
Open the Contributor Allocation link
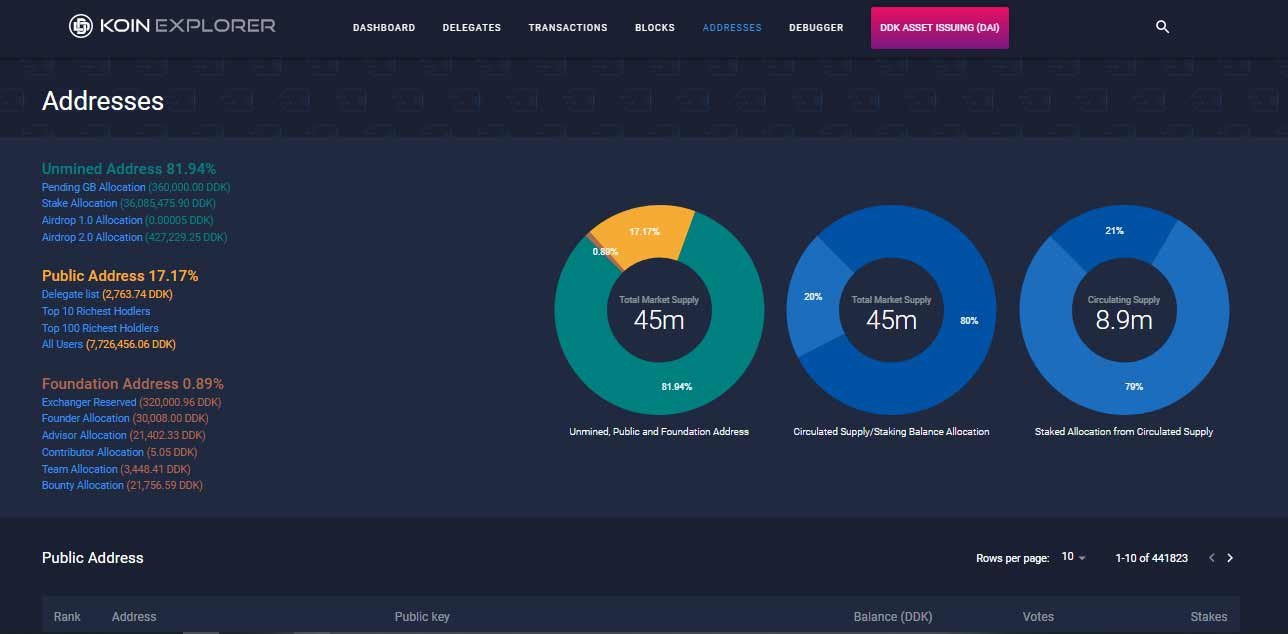click(x=93, y=452)
